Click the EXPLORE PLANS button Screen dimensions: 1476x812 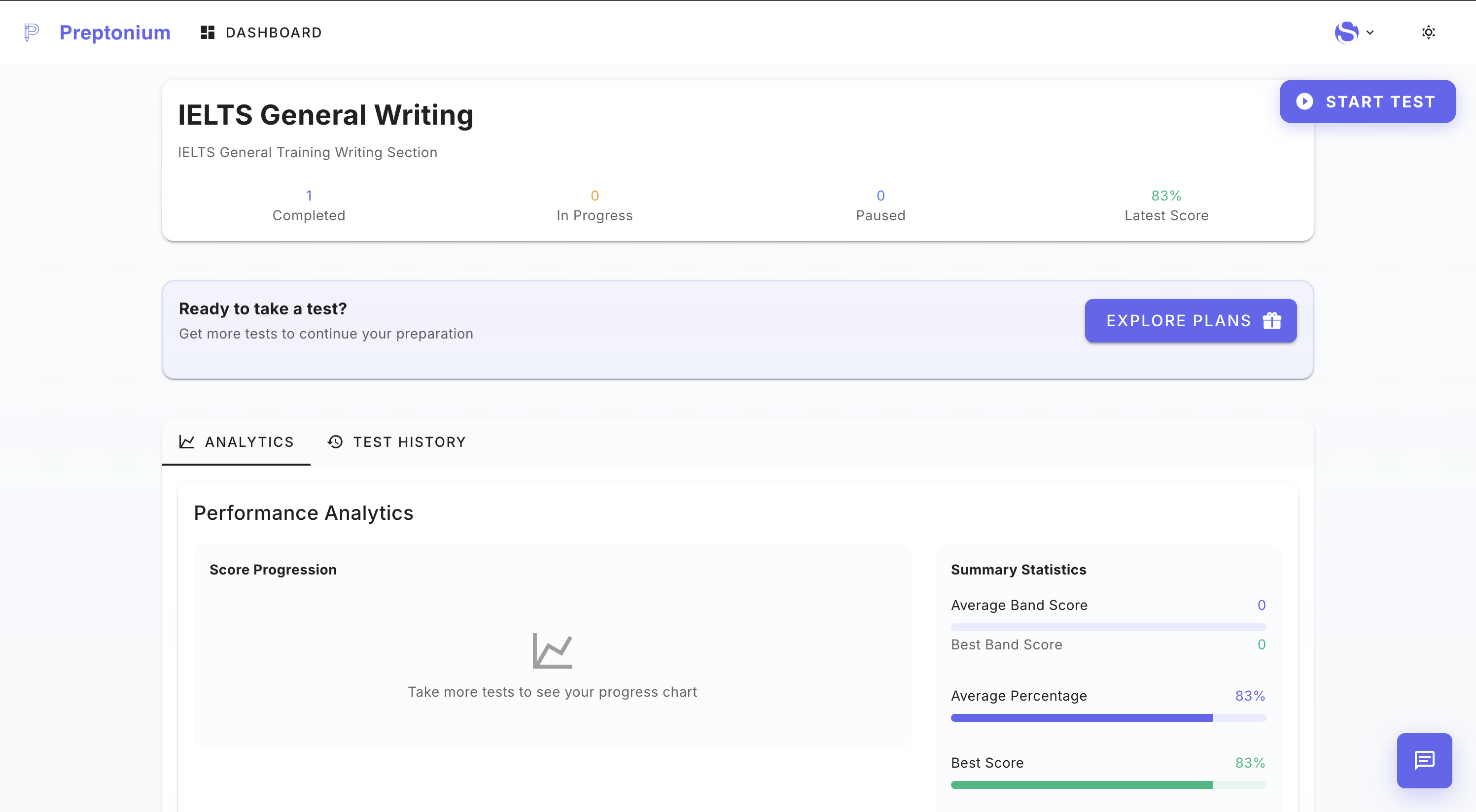(x=1191, y=321)
